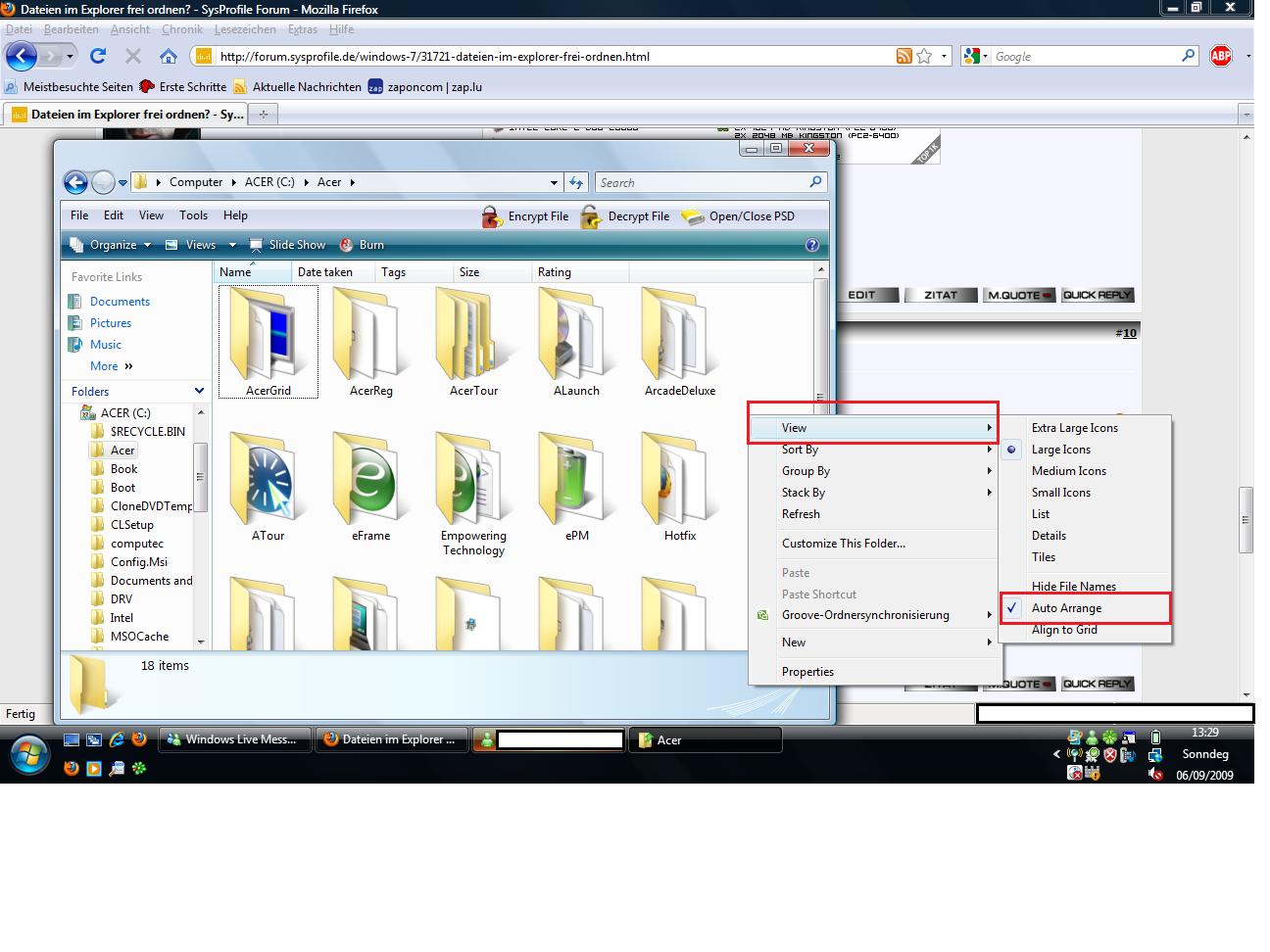This screenshot has width=1270, height=952.
Task: Open Explorer File menu
Action: (x=79, y=215)
